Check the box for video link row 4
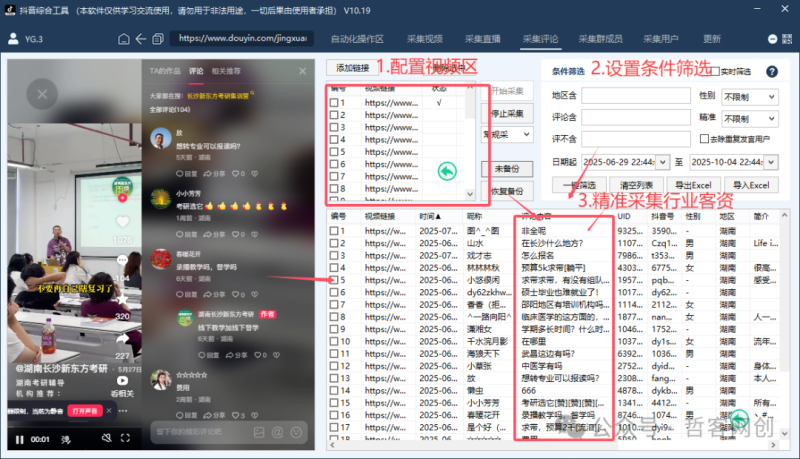 (x=334, y=139)
